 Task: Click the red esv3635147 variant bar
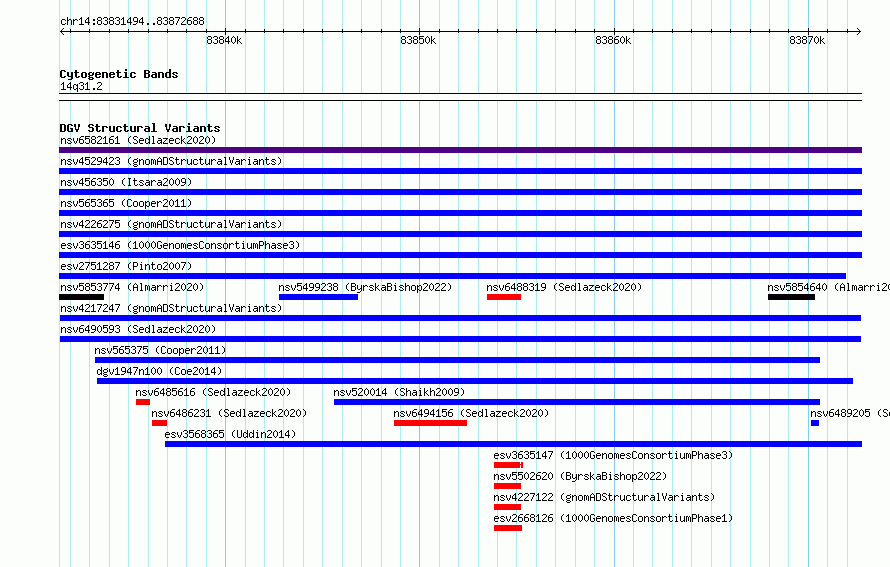(509, 465)
